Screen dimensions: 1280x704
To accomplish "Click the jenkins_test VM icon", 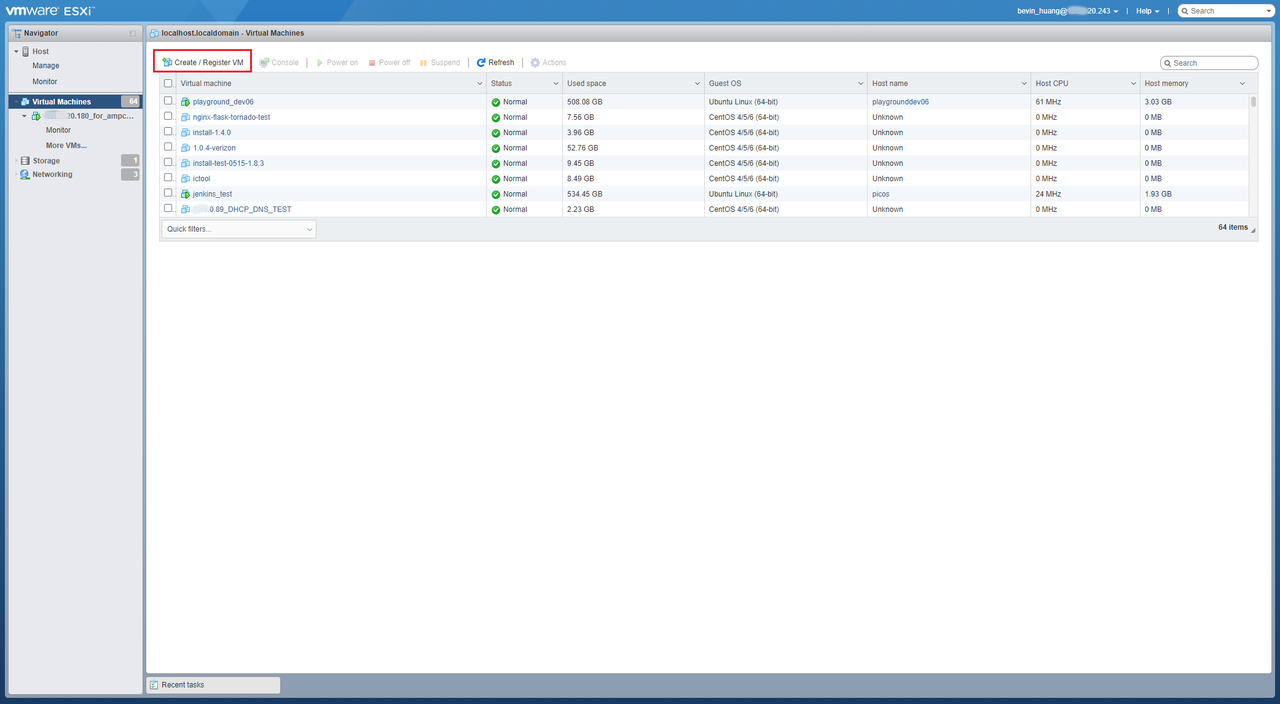I will (185, 194).
